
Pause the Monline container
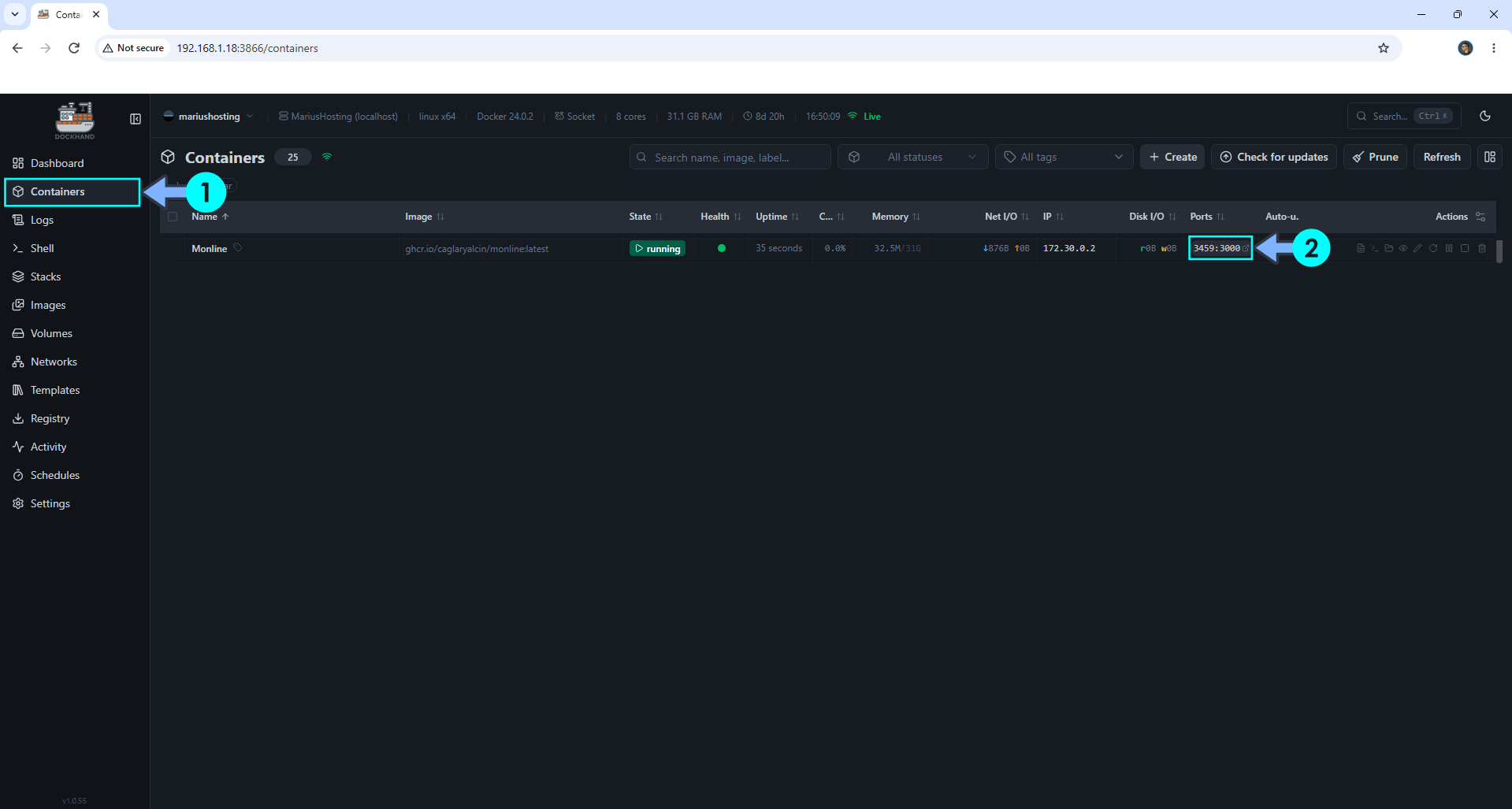click(x=1449, y=248)
